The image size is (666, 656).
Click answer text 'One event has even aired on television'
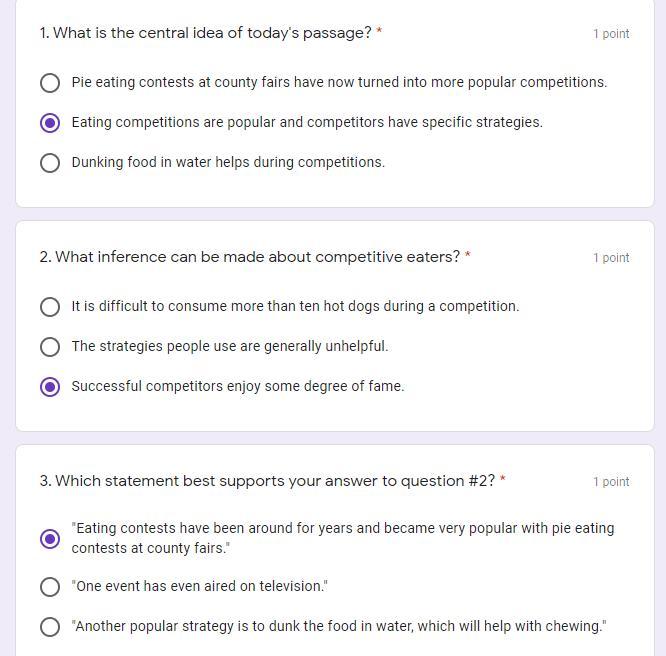click(200, 586)
